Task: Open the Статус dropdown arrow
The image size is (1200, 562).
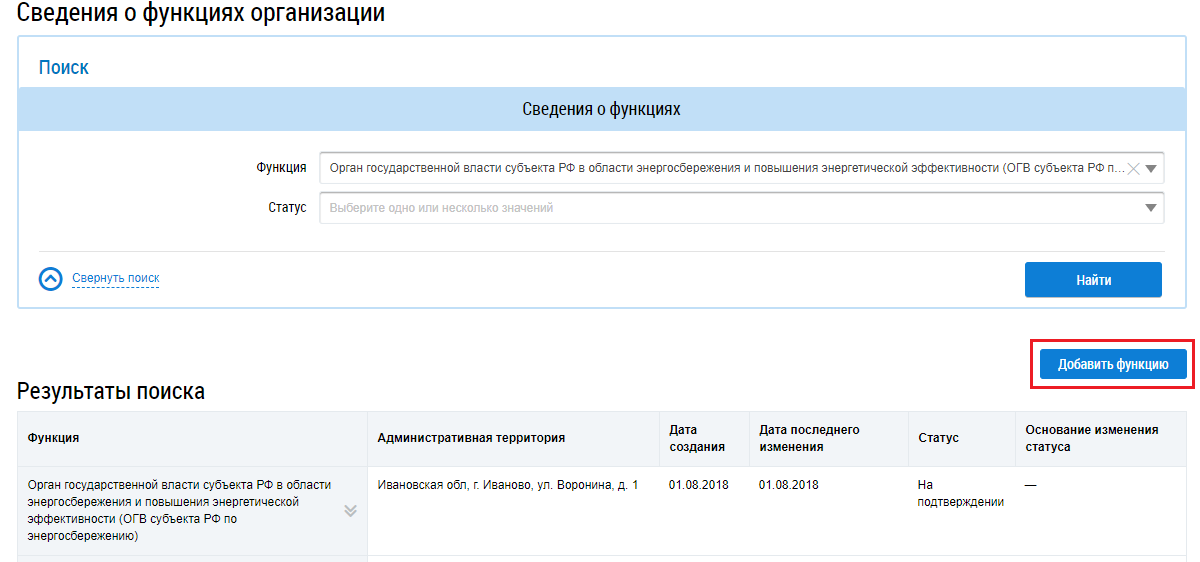Action: tap(1152, 208)
